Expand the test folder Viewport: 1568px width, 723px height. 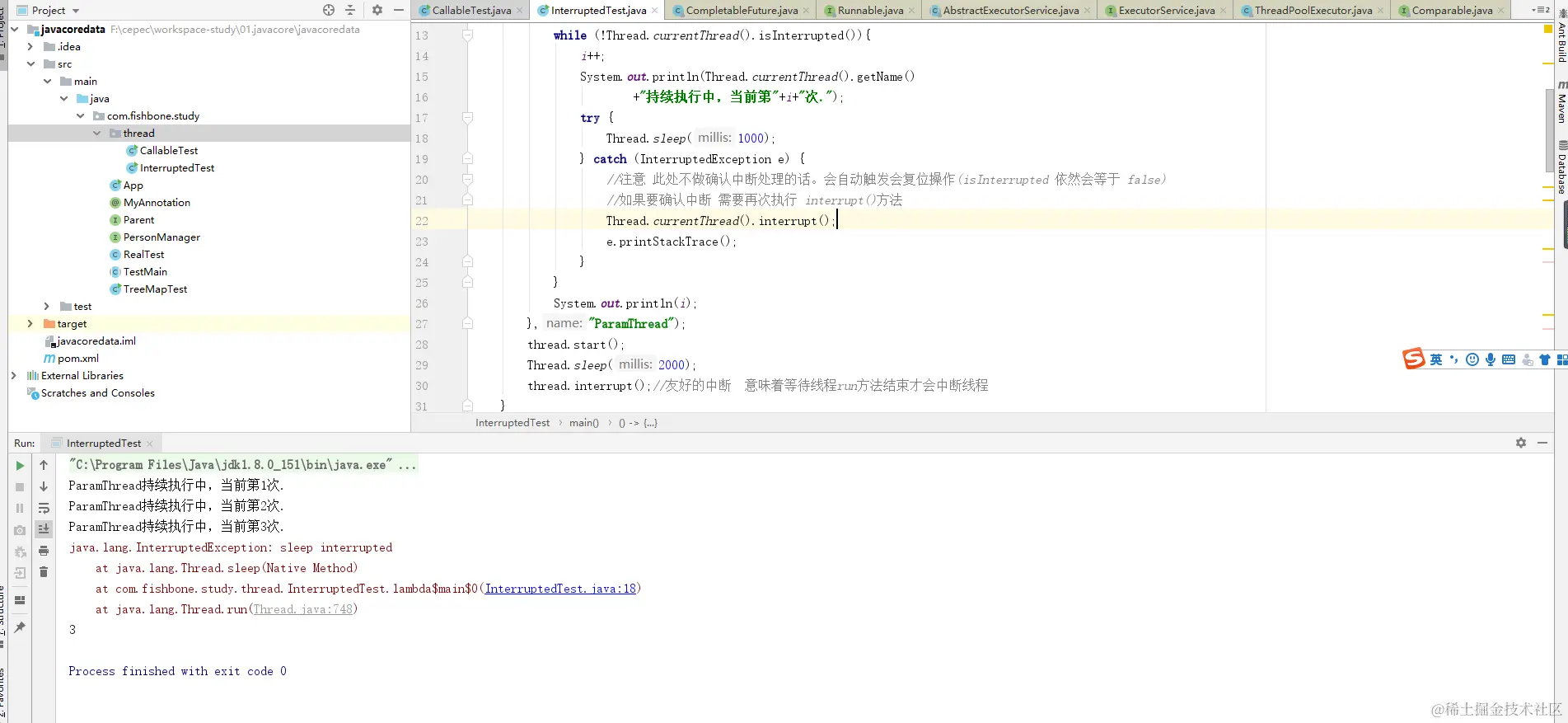[x=47, y=307]
